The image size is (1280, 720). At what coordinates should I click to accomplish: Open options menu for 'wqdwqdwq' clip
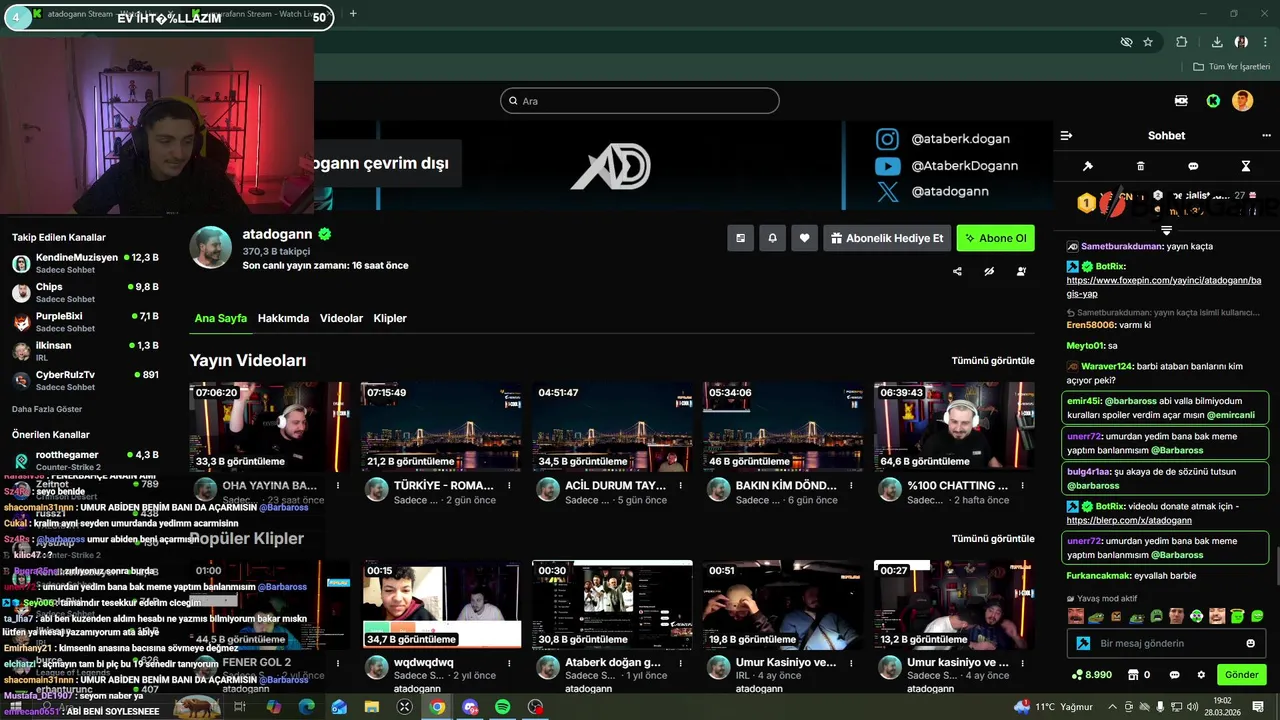pos(509,663)
